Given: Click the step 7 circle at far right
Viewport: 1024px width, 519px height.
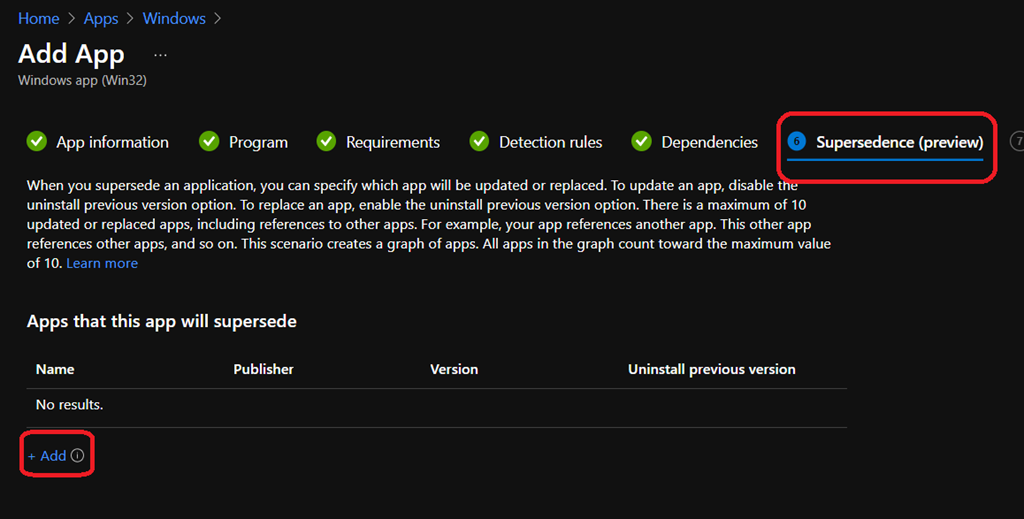Looking at the screenshot, I should point(1018,142).
